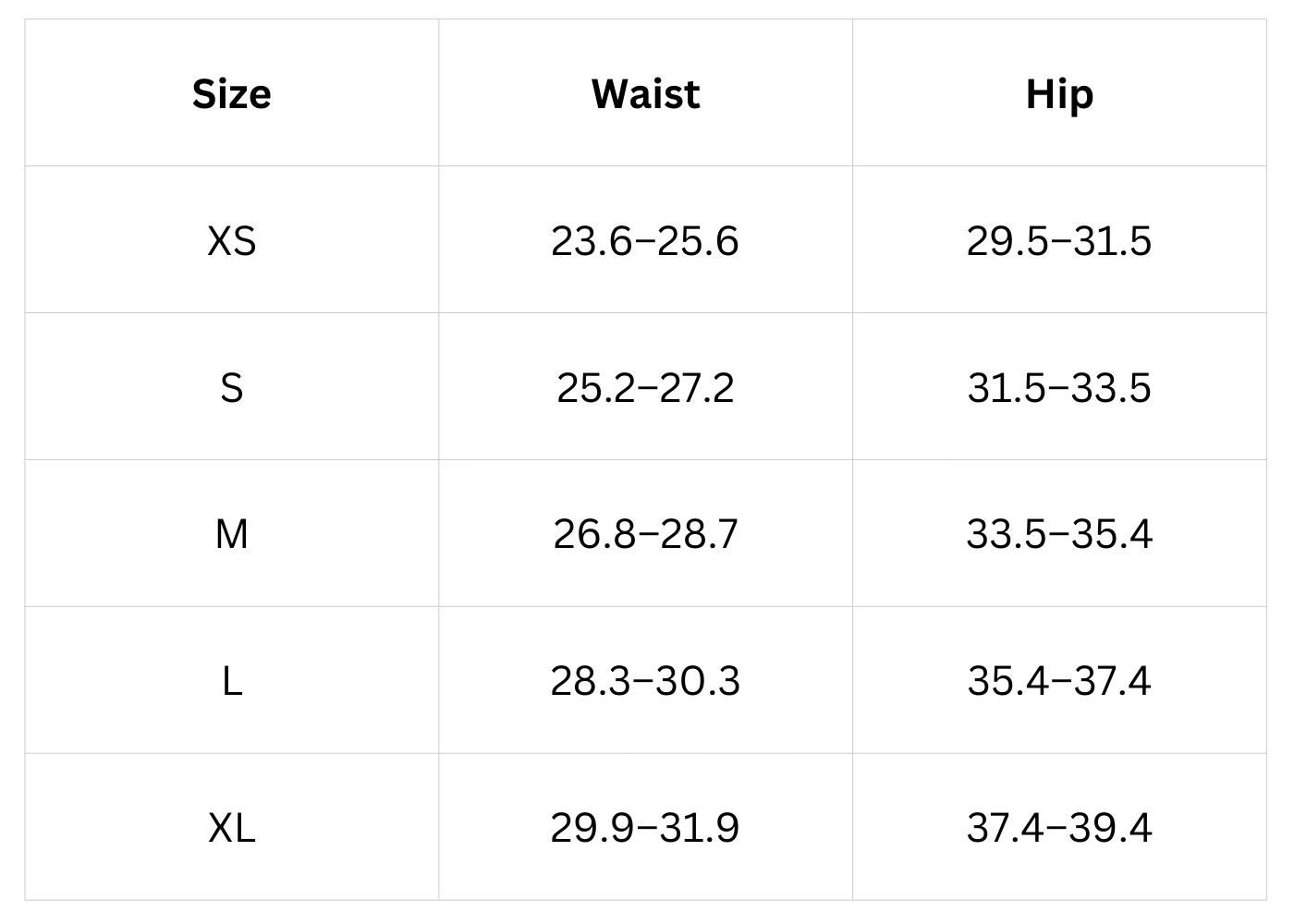Click the S size label
Viewport: 1294px width, 924px height.
[x=231, y=387]
